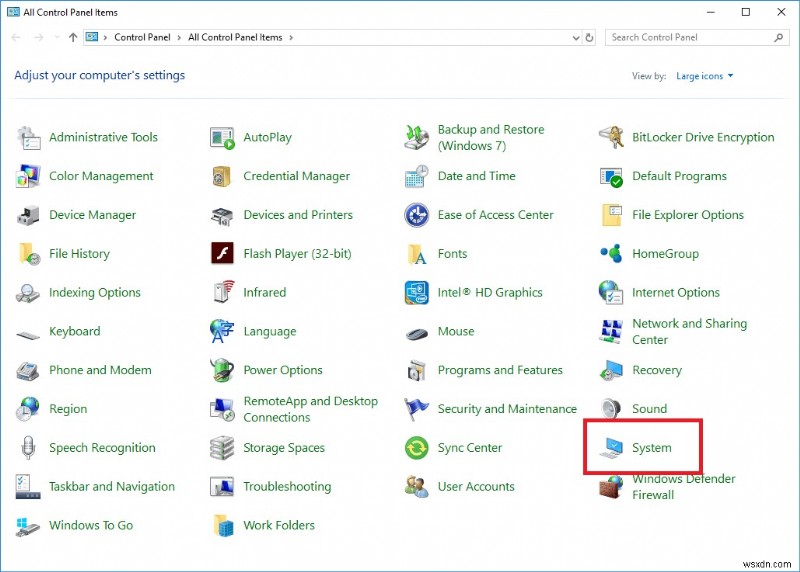Screen dimensions: 800x572
Task: Open the System computer icon
Action: 611,448
